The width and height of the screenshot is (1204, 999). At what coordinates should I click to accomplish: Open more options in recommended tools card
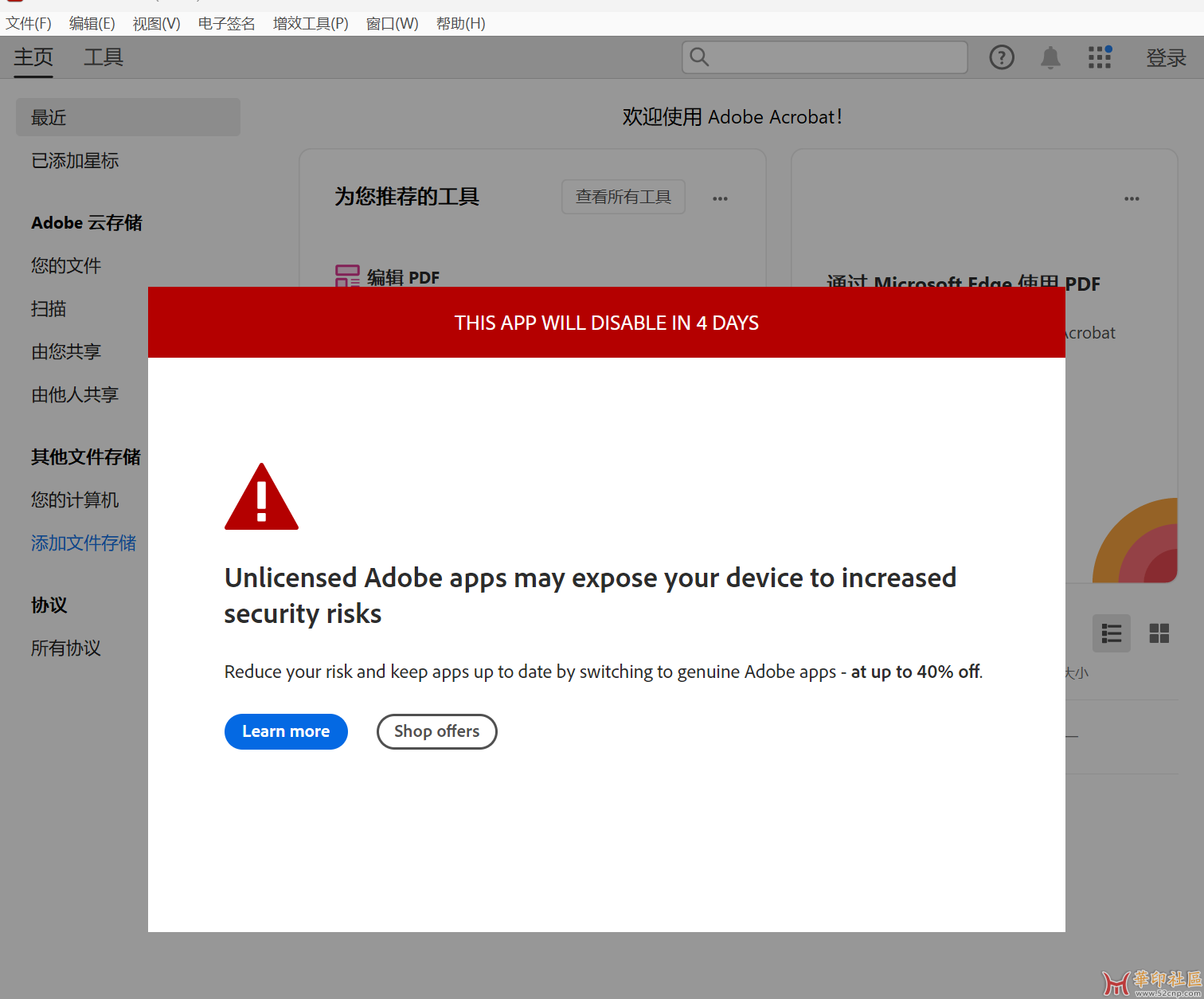coord(721,198)
